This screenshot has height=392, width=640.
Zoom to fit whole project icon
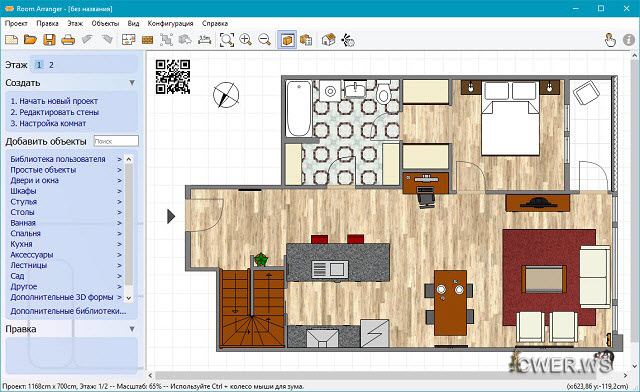(x=227, y=40)
